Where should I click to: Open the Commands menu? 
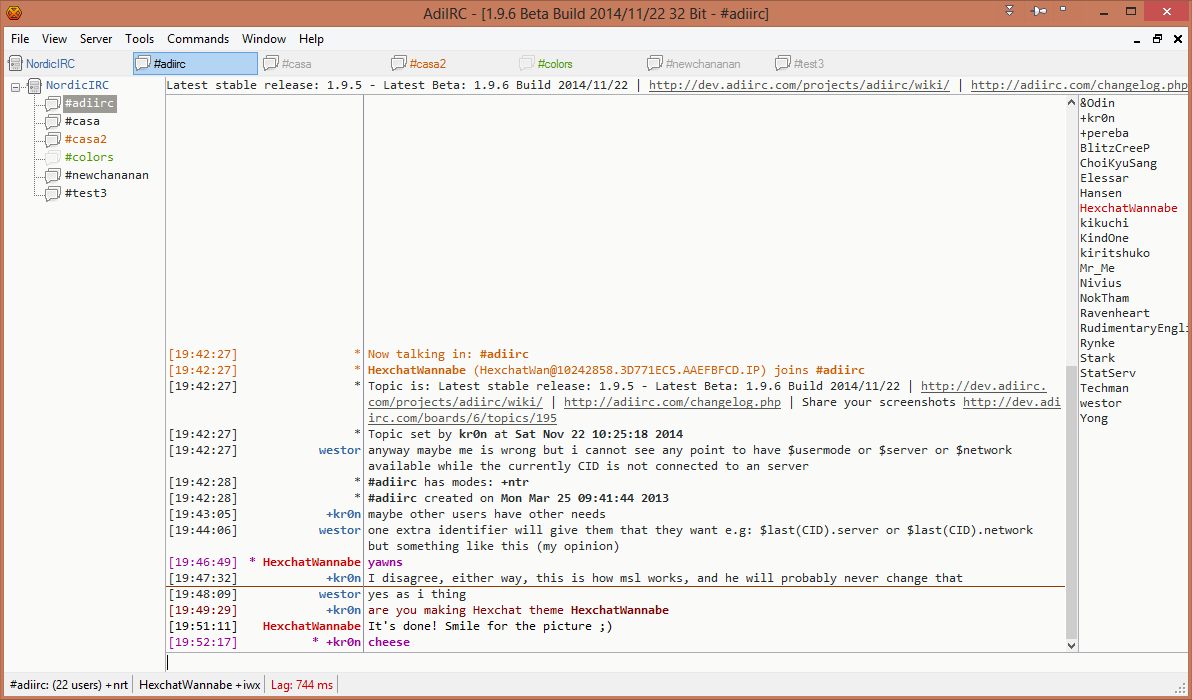click(x=198, y=39)
